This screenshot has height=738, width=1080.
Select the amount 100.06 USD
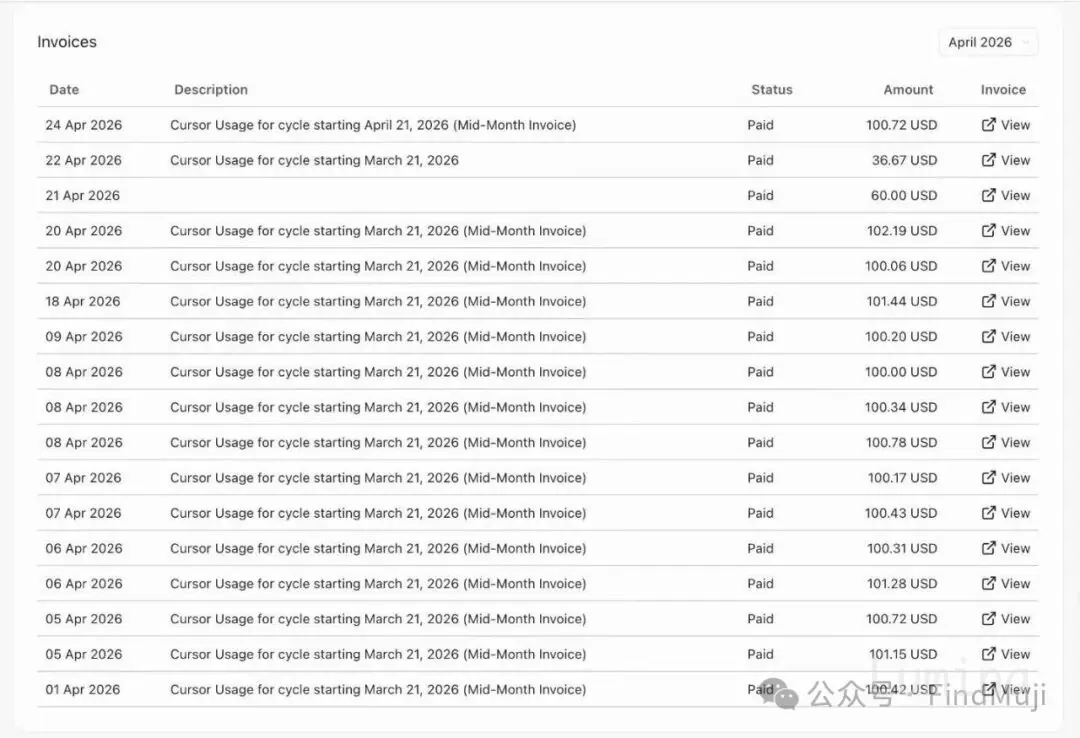[901, 265]
